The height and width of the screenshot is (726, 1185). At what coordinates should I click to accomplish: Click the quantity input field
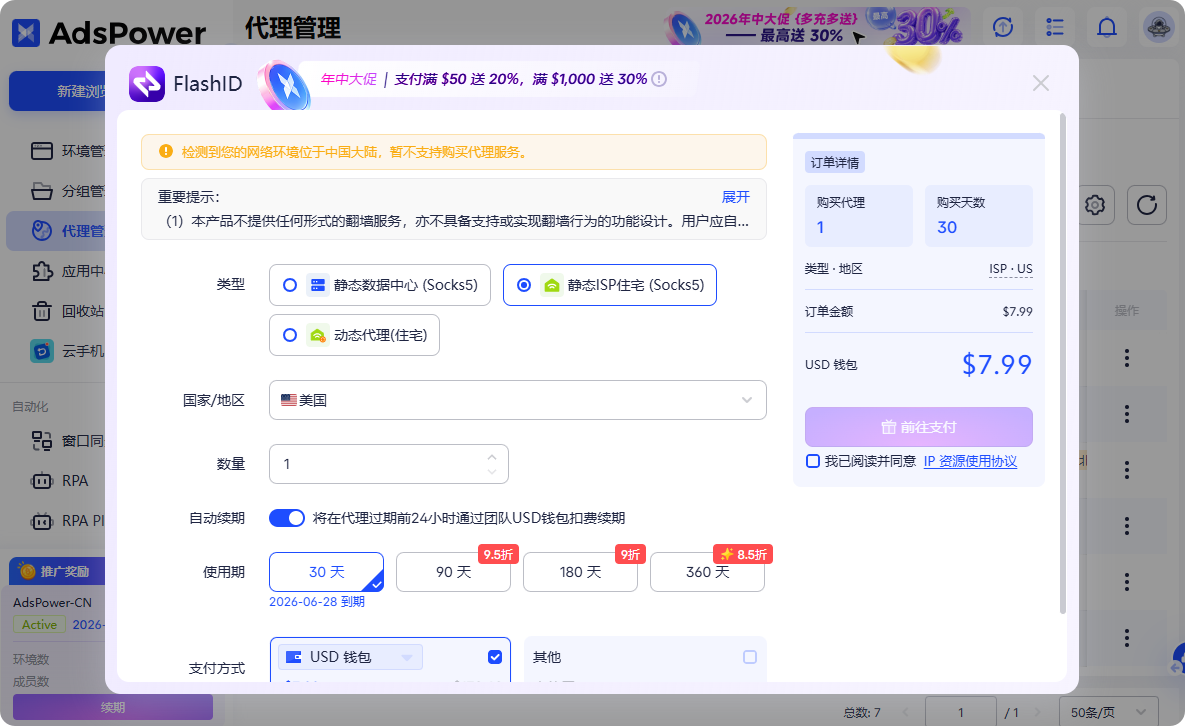pos(388,464)
